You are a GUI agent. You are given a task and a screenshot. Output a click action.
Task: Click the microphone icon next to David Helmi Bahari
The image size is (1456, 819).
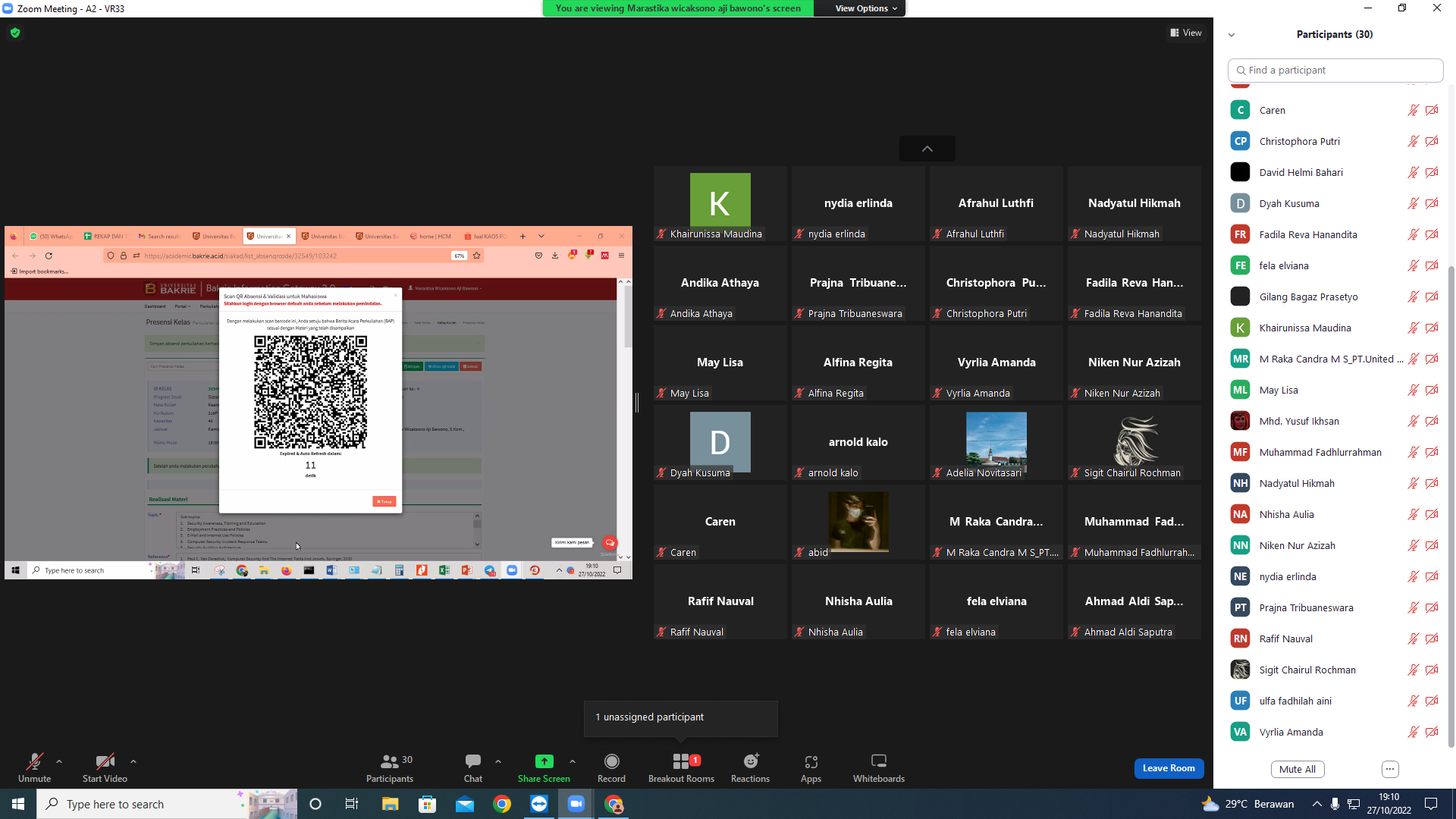[1413, 172]
